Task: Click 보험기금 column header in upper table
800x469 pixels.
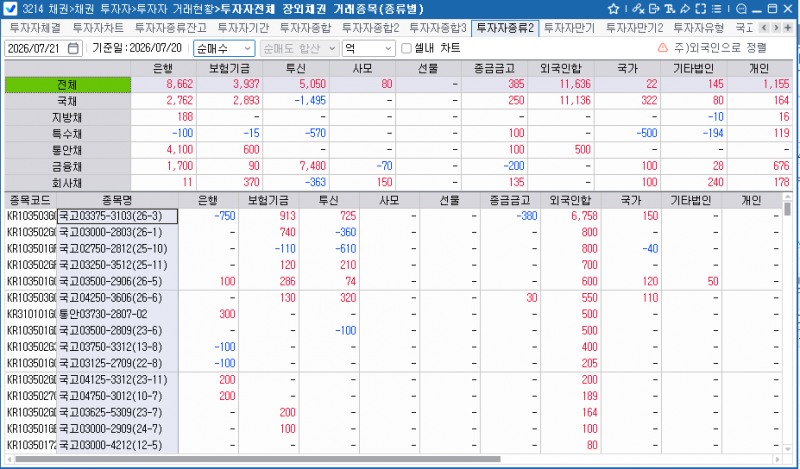Action: (230, 68)
